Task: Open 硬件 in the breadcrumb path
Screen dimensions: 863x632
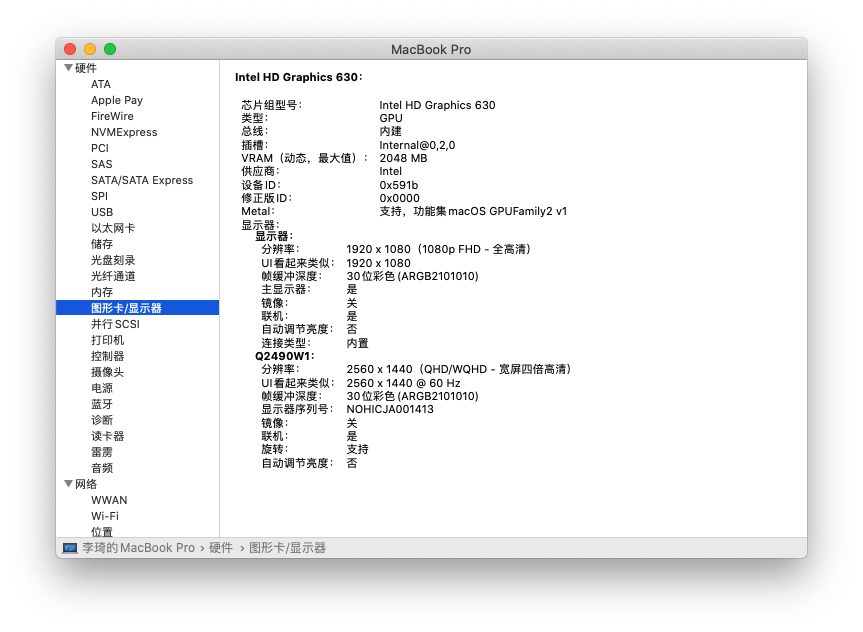Action: pyautogui.click(x=221, y=547)
